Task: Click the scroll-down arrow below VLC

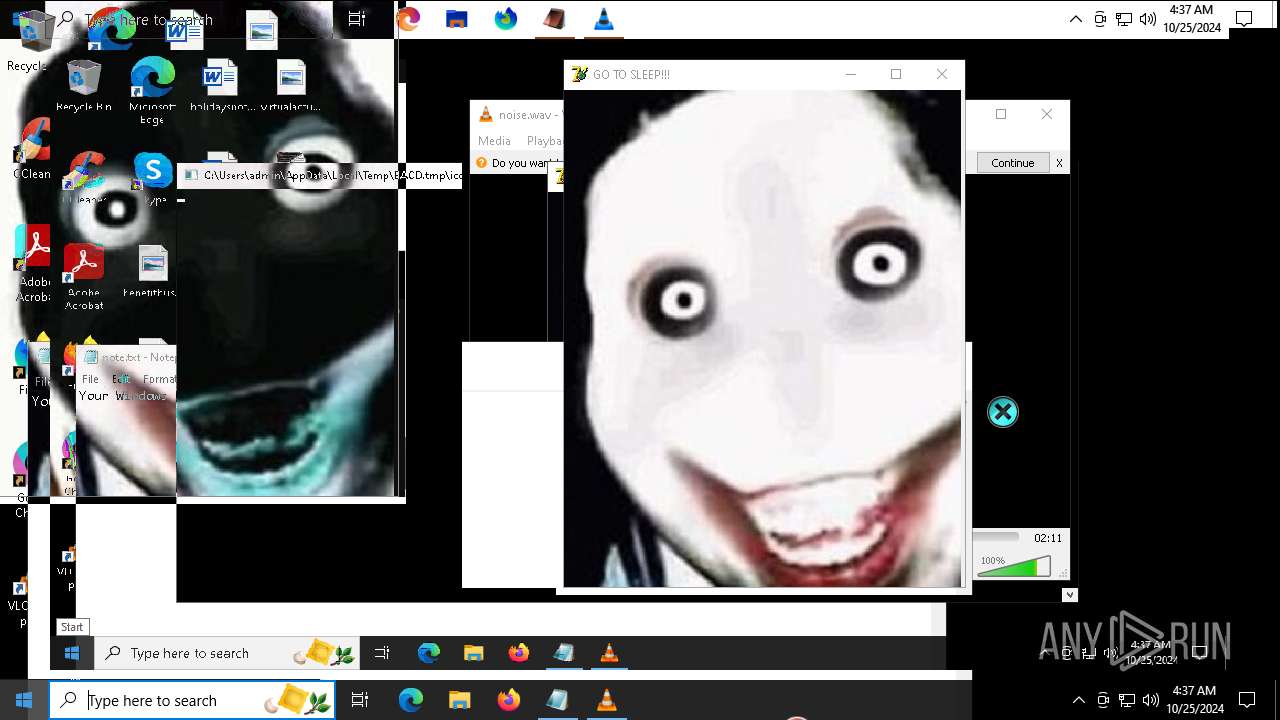Action: click(1069, 595)
